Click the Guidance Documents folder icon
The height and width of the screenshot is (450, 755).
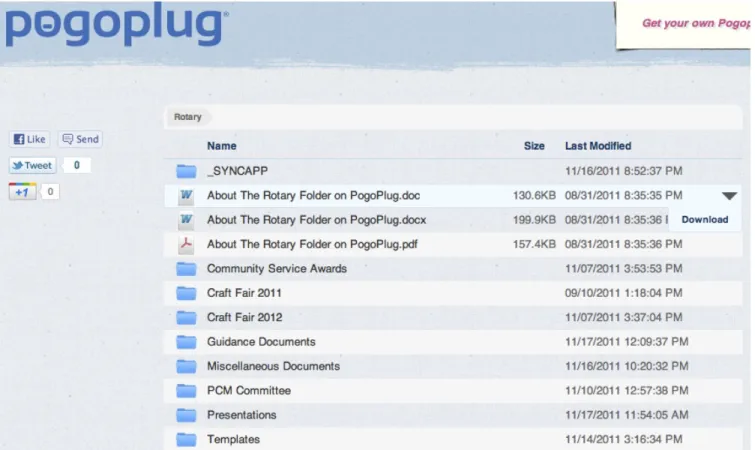pyautogui.click(x=186, y=342)
